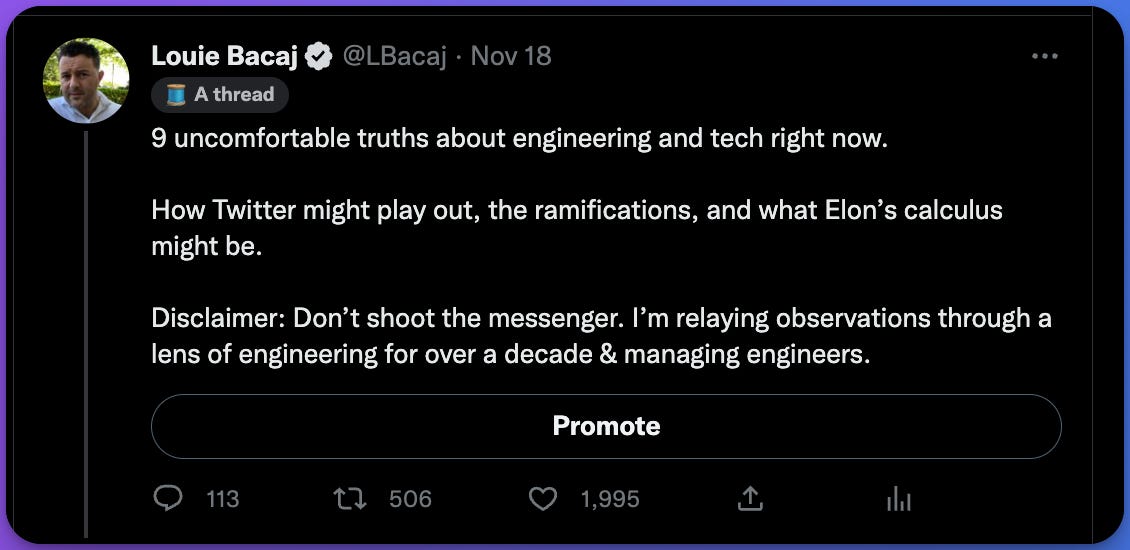The image size is (1130, 550).
Task: Click the 506 retweets count
Action: [410, 499]
